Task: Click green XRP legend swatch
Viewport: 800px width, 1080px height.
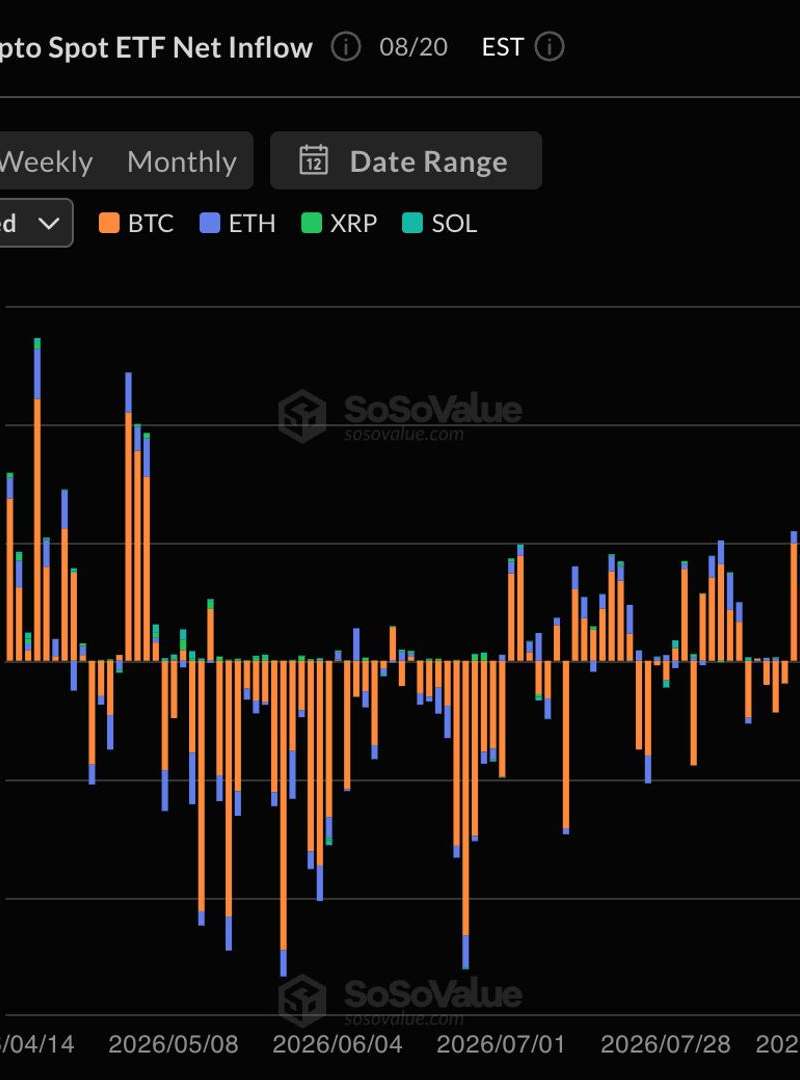Action: click(311, 223)
